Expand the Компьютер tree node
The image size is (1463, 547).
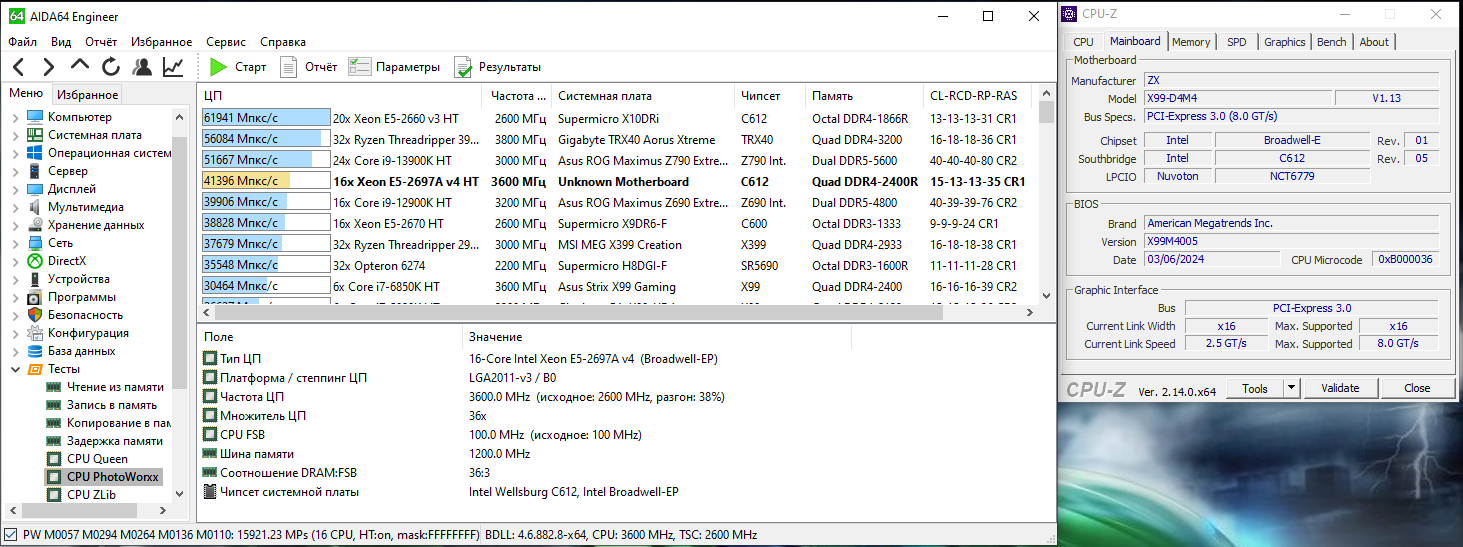(x=15, y=117)
